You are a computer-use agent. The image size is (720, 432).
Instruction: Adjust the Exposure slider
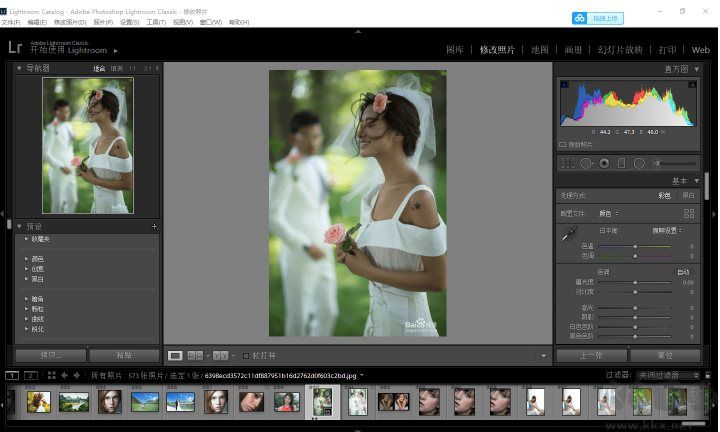[634, 283]
